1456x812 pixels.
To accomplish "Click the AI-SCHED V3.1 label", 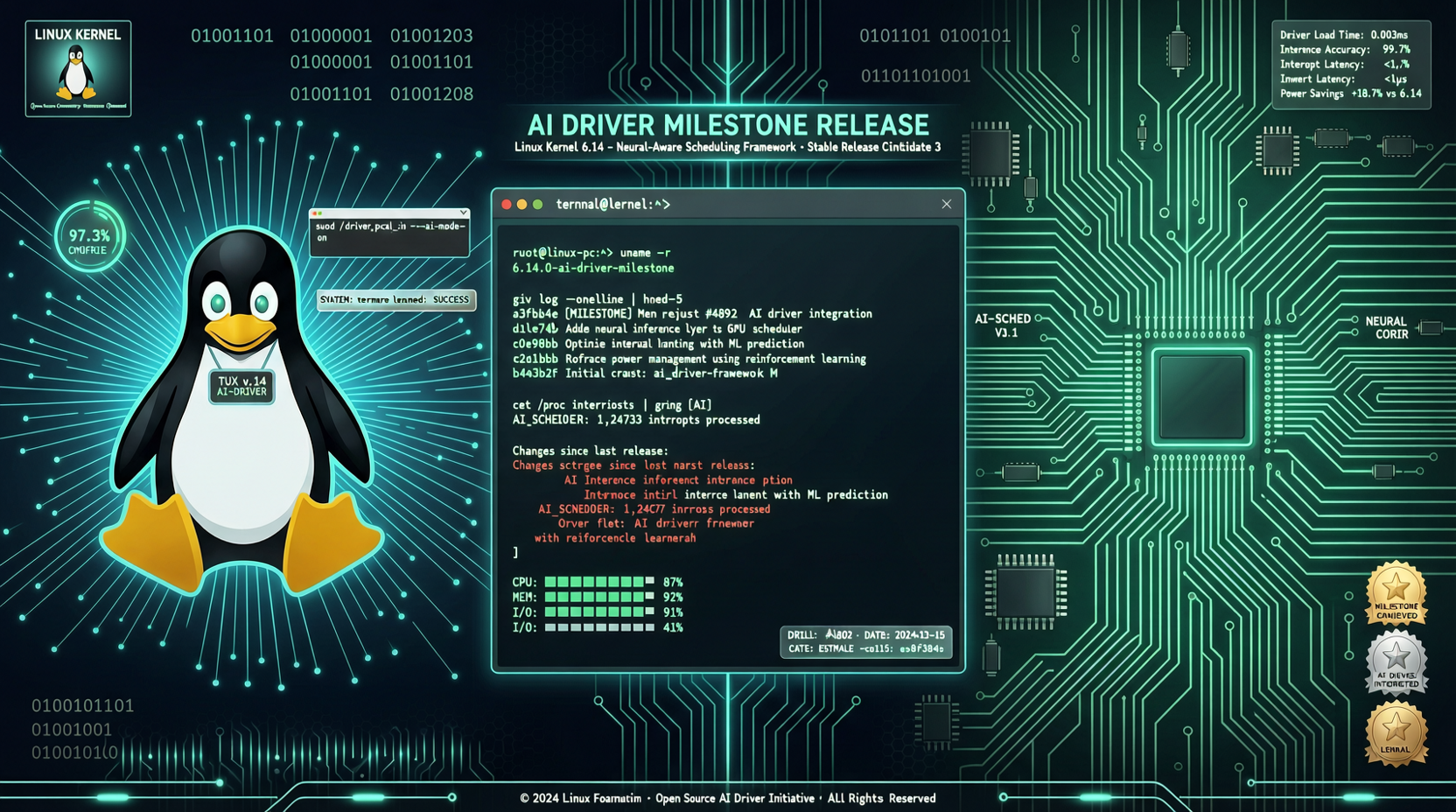I will pyautogui.click(x=1003, y=325).
